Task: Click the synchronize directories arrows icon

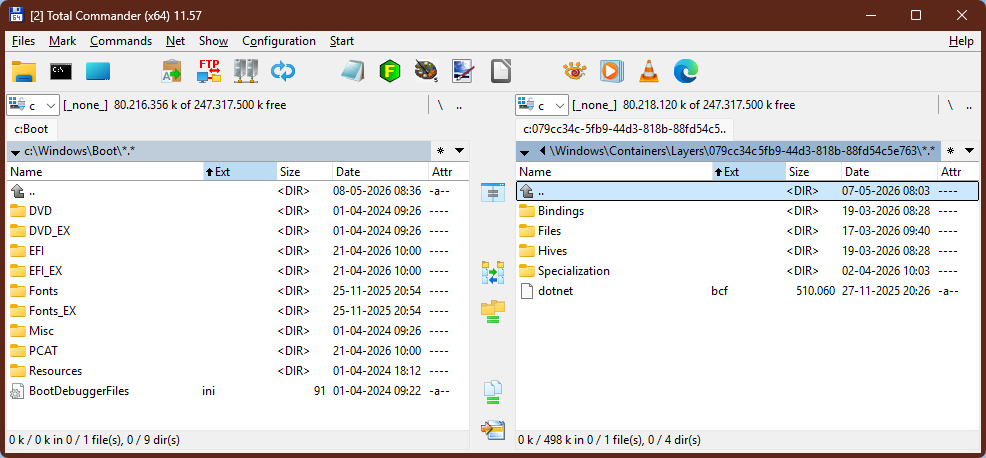Action: click(x=283, y=72)
